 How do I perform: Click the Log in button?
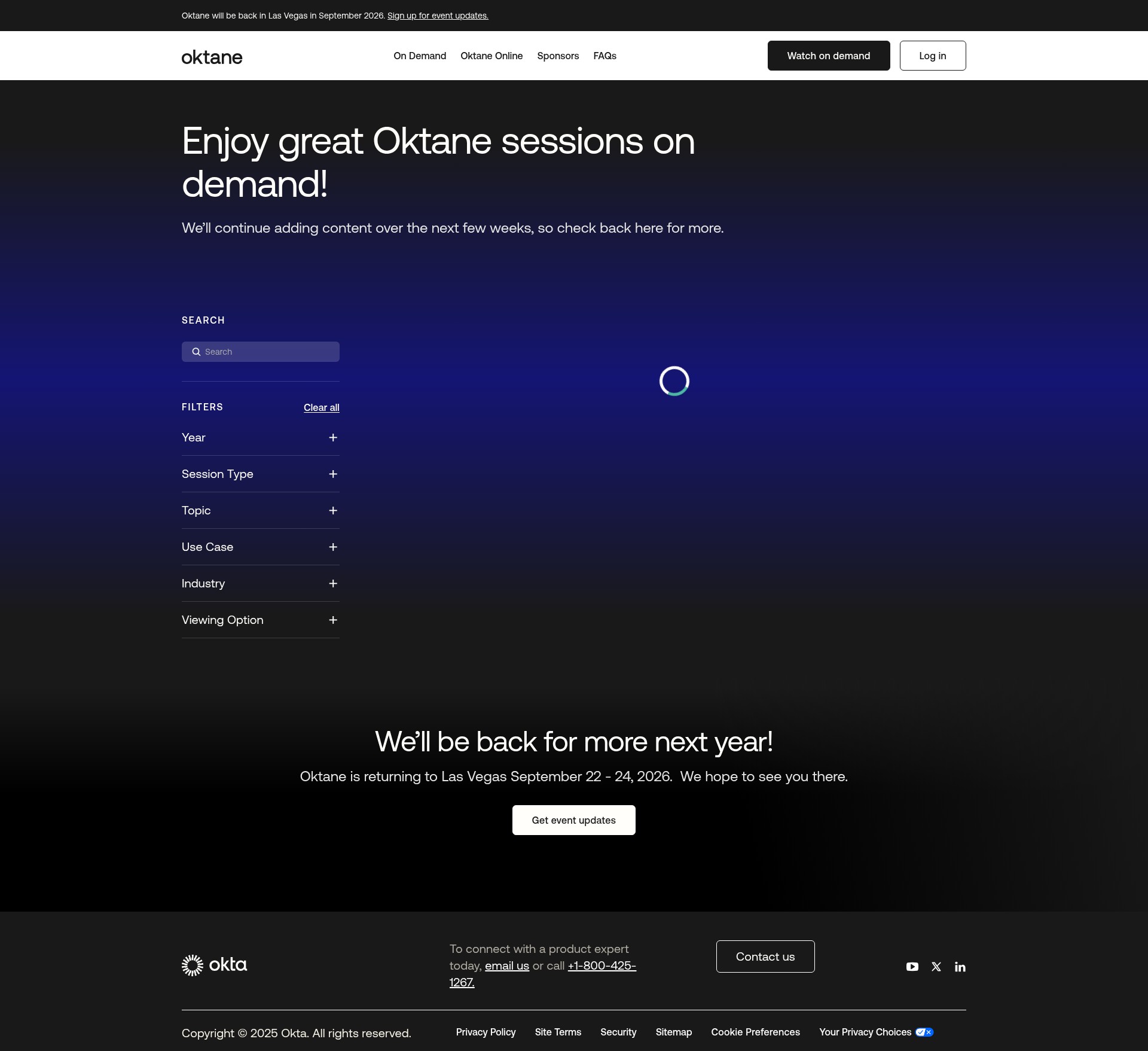coord(933,56)
